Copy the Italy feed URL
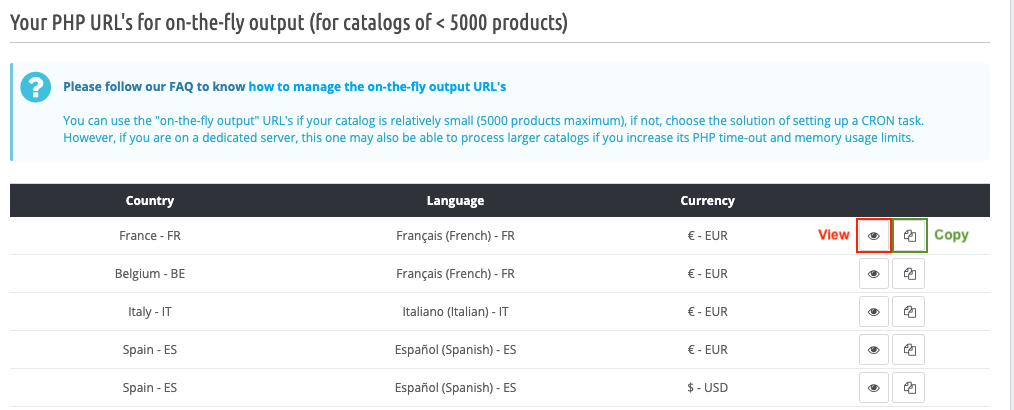 [909, 312]
